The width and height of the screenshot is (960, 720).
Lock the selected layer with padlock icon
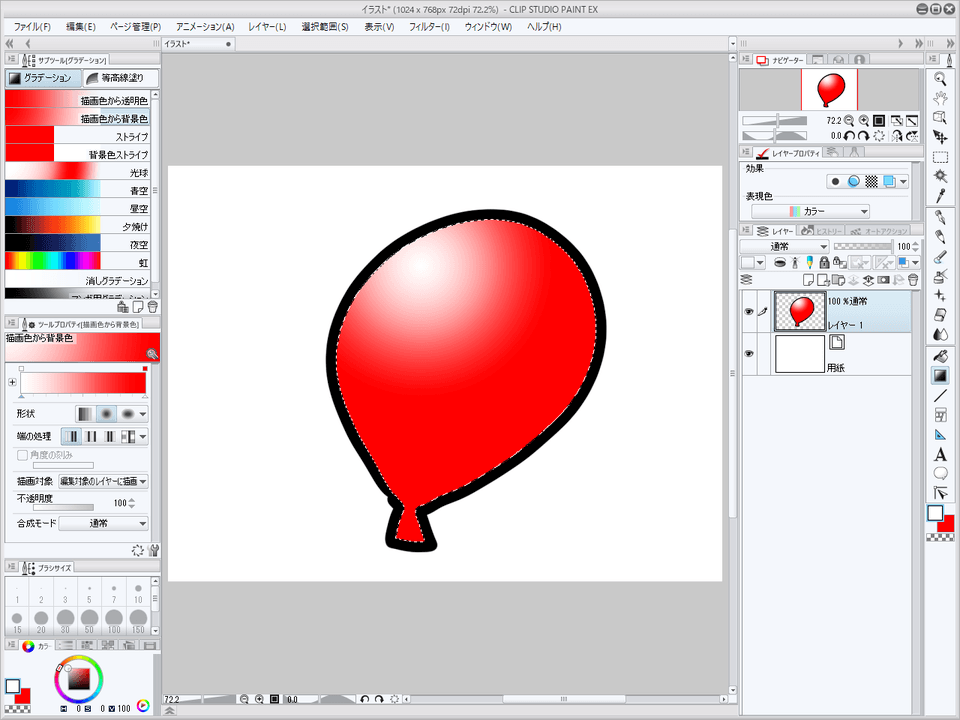coord(825,262)
